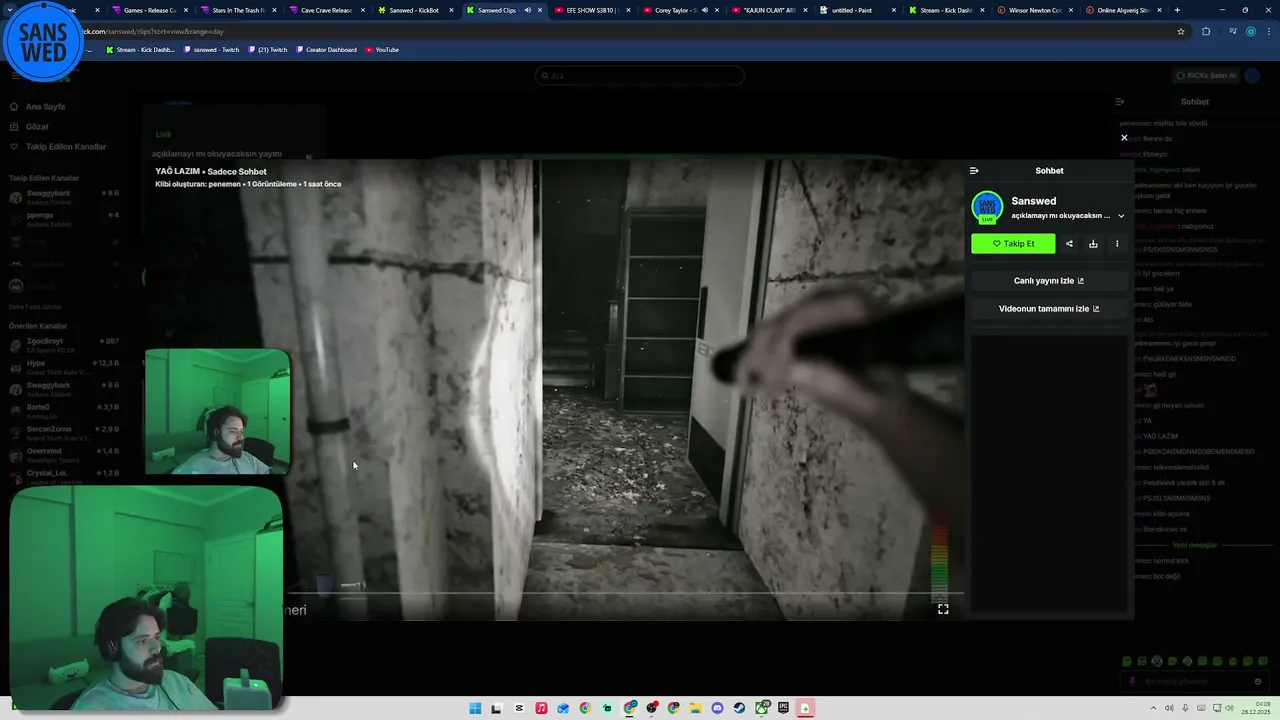
Task: Open File Explorer from the taskbar
Action: click(695, 708)
